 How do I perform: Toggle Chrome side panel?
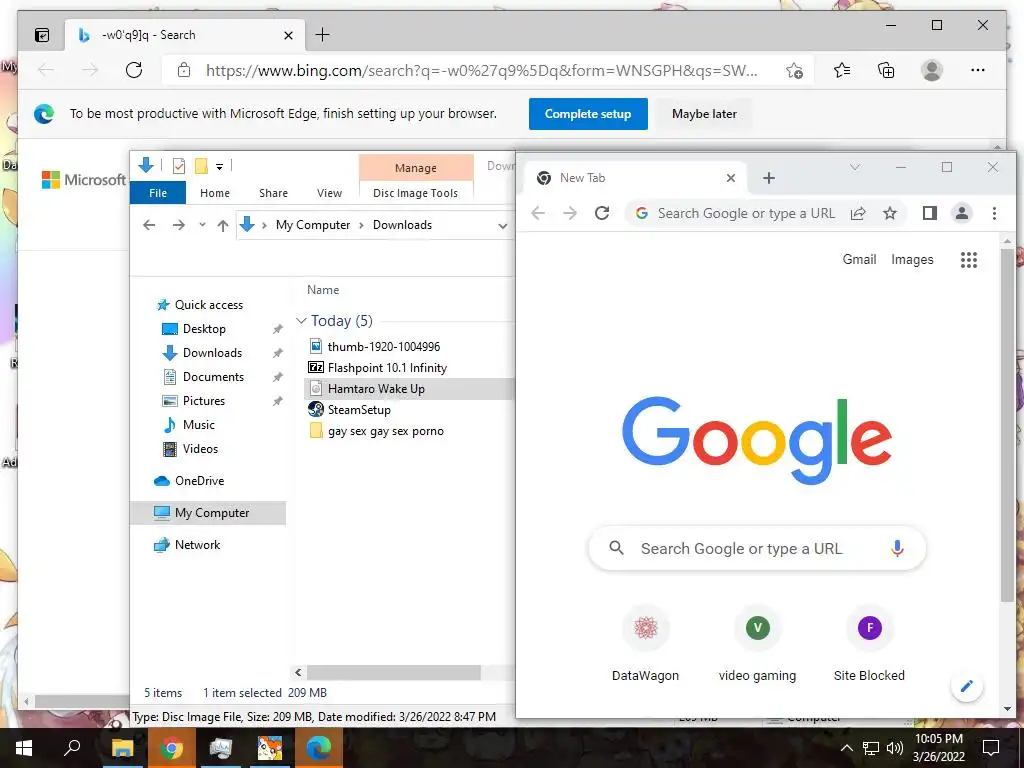point(930,213)
